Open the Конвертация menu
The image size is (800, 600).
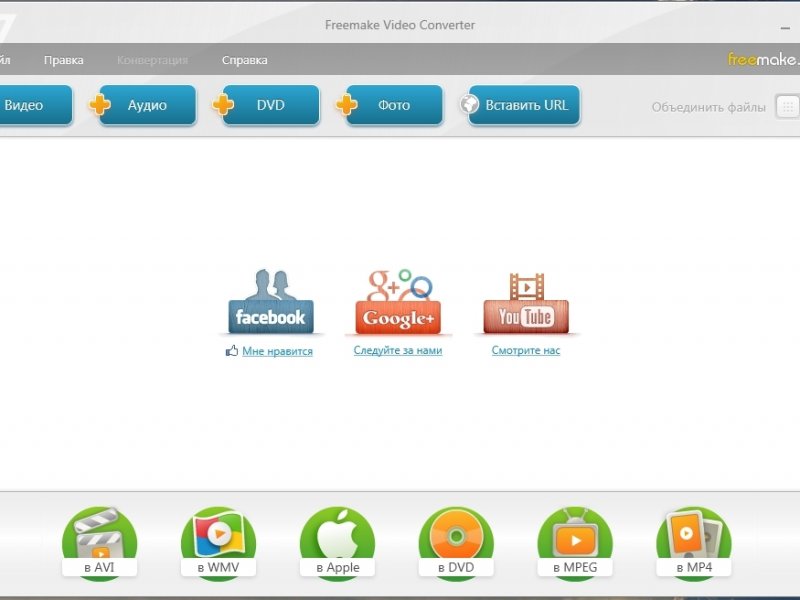(x=153, y=60)
